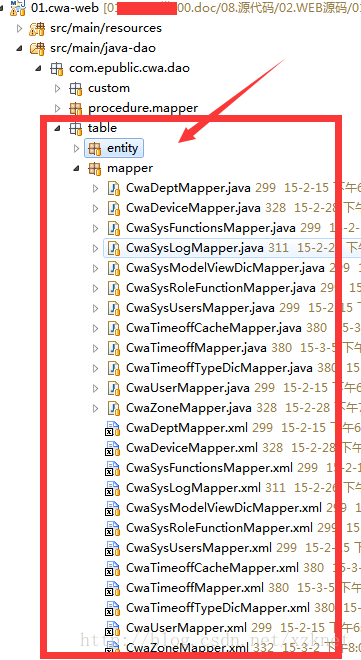Click the 01.cwa-web project icon
Screen dimensions: 361x660
(x=19, y=7)
